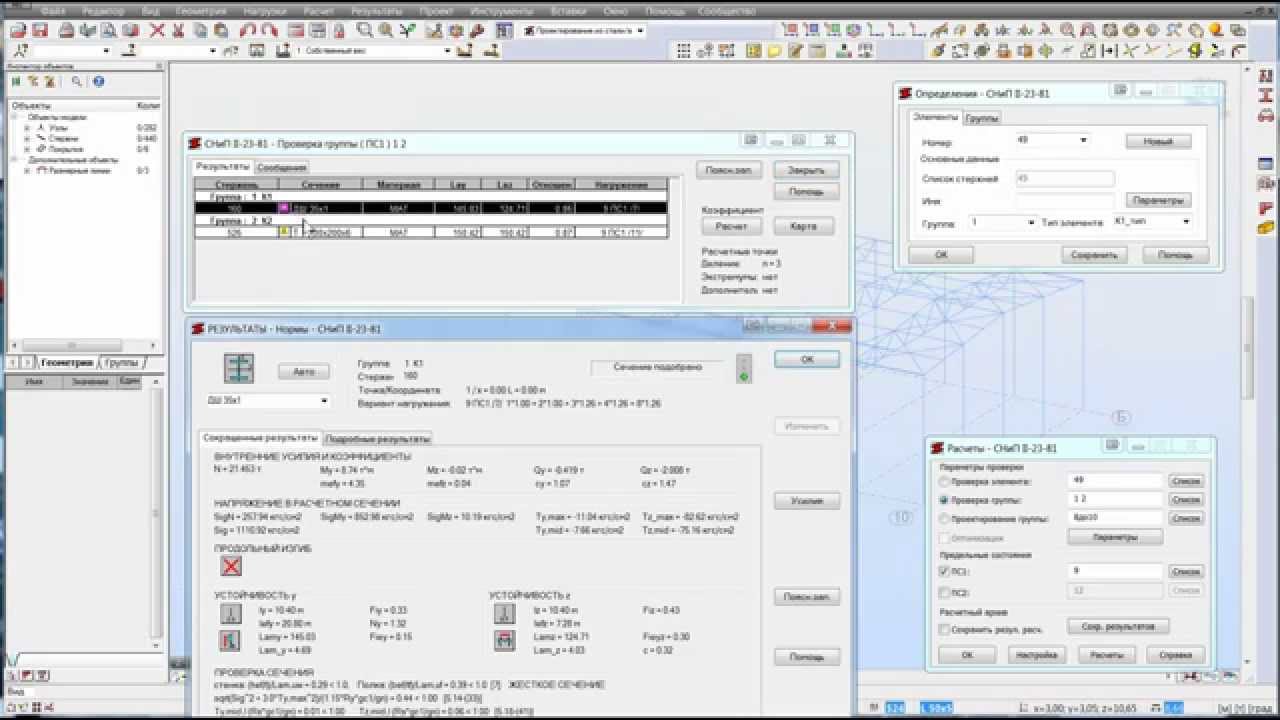The width and height of the screenshot is (1280, 720).
Task: Open the steel design layout dropdown in toolbar
Action: tap(640, 31)
